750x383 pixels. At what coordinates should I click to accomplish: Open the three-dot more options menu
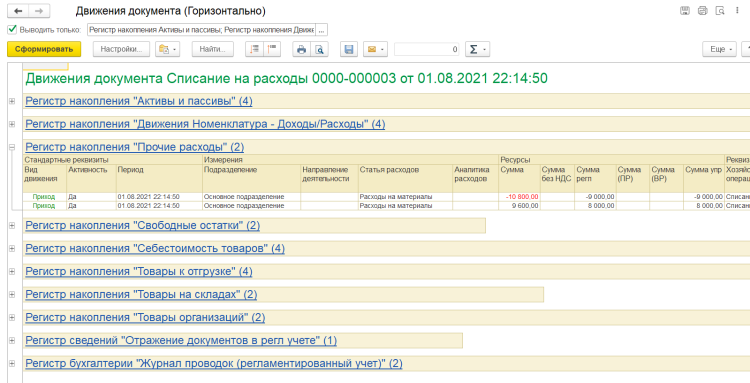pyautogui.click(x=737, y=11)
